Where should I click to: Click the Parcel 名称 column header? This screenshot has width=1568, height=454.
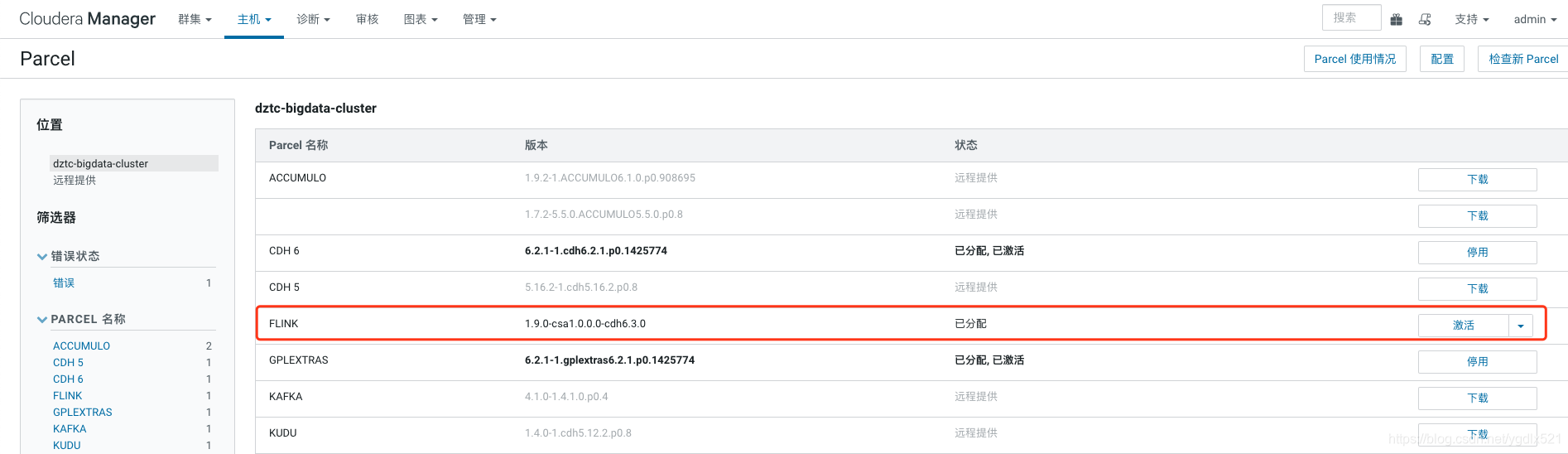[x=298, y=145]
